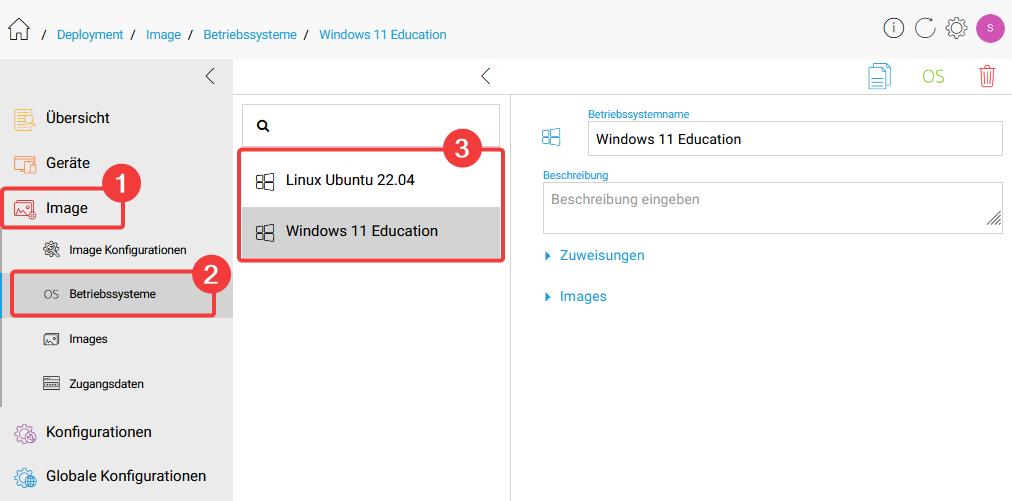Open the Betriebssysteme breadcrumb link
Viewport: 1012px width, 501px height.
pos(250,35)
